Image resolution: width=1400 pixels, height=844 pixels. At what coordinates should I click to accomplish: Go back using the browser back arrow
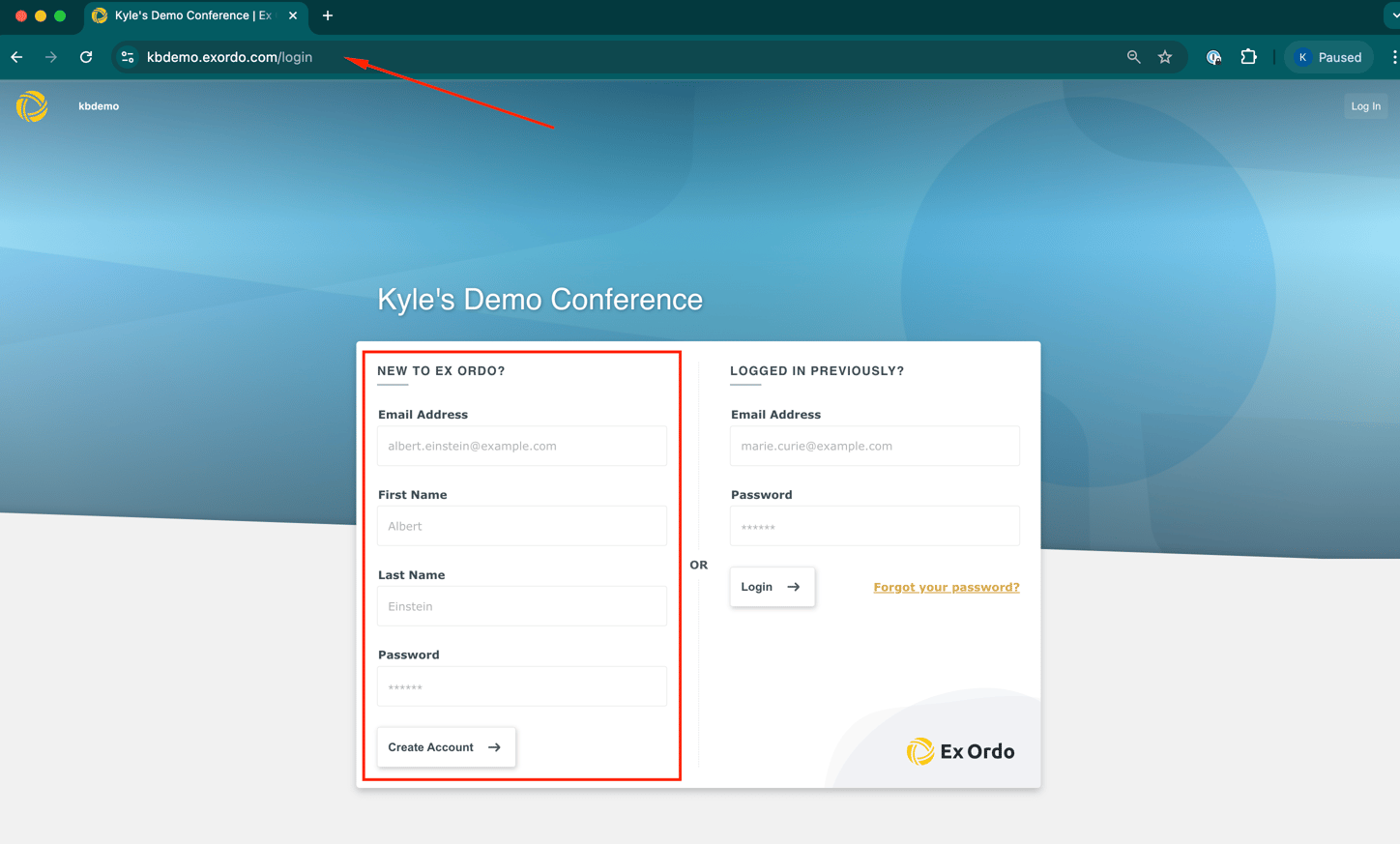pos(16,57)
